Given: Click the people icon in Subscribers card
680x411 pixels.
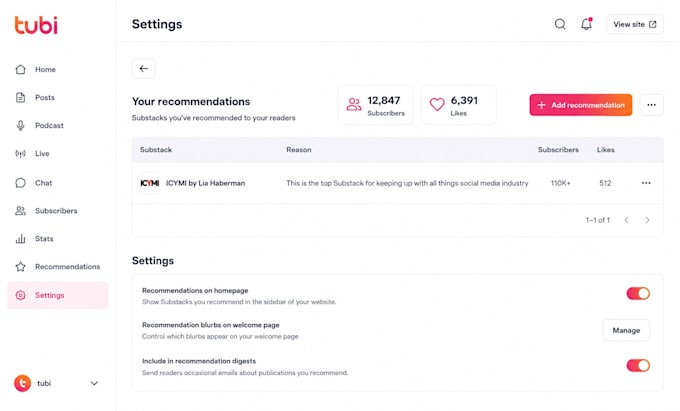Looking at the screenshot, I should tap(354, 104).
